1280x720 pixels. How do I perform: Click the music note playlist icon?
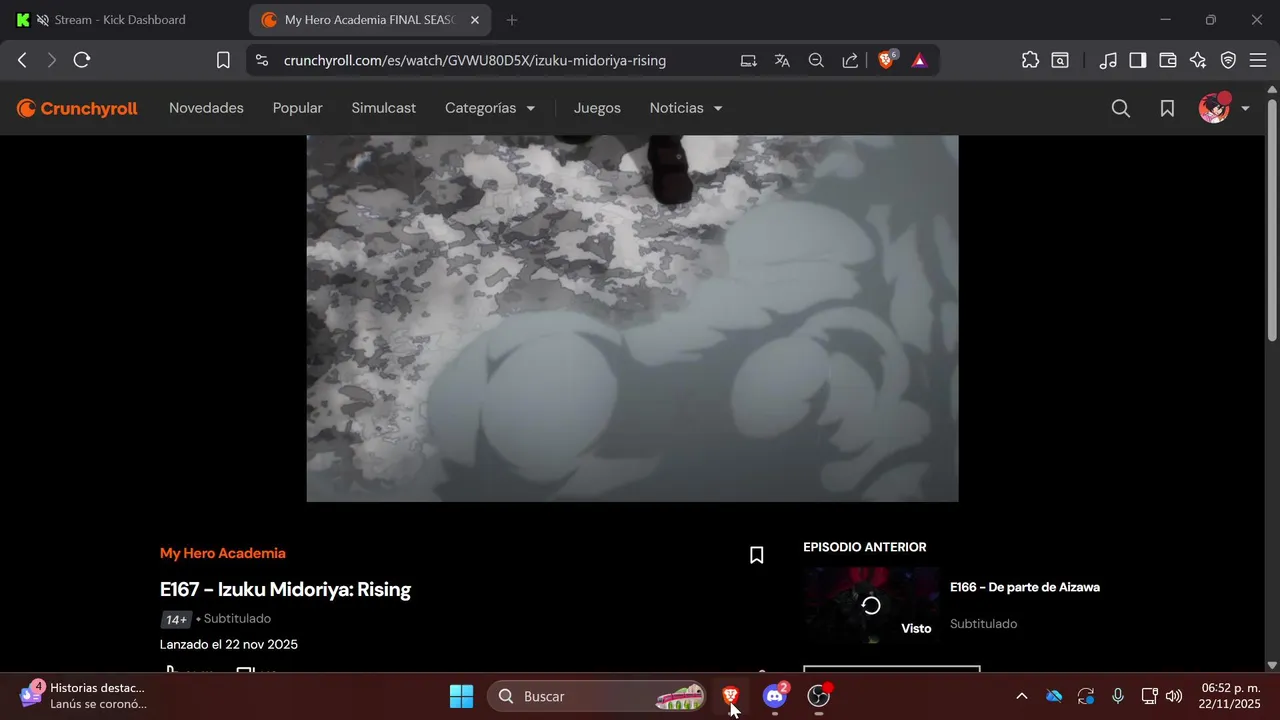point(1107,60)
